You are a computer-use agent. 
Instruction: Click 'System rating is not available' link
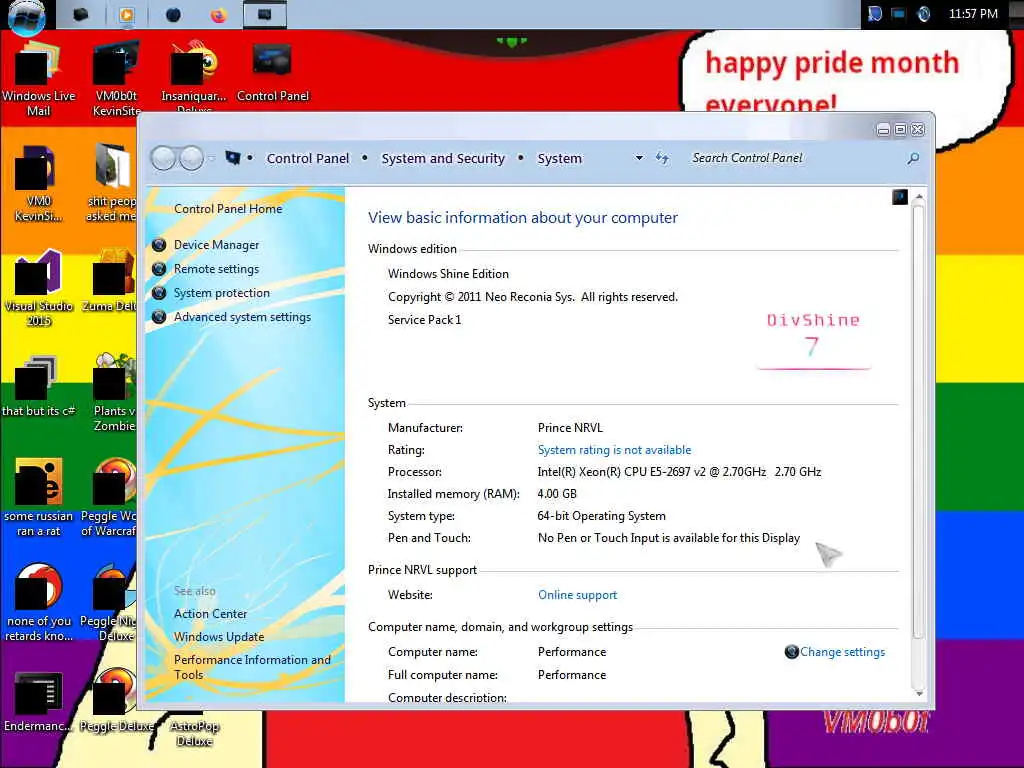point(614,450)
